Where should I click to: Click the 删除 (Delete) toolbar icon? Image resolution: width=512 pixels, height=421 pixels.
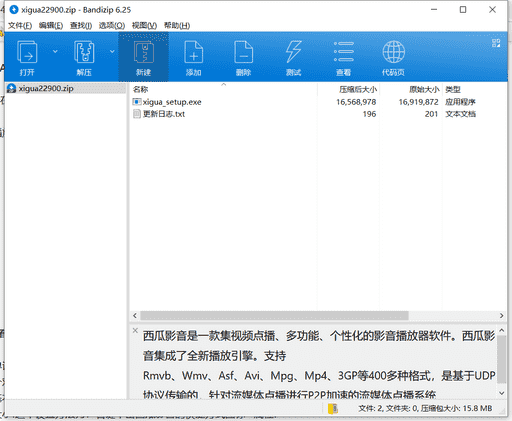click(x=243, y=57)
